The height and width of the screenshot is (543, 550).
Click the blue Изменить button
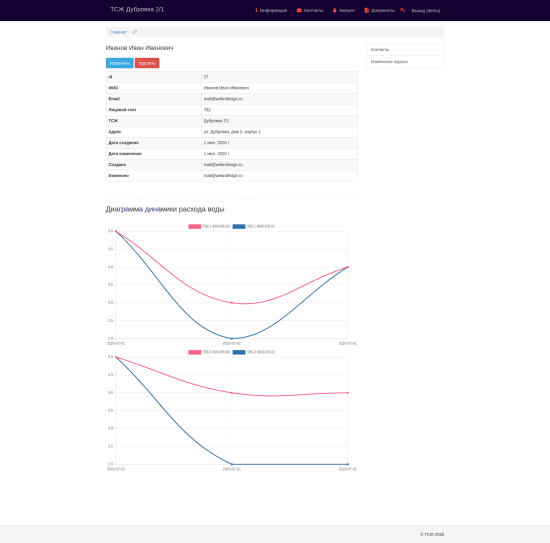tap(120, 63)
